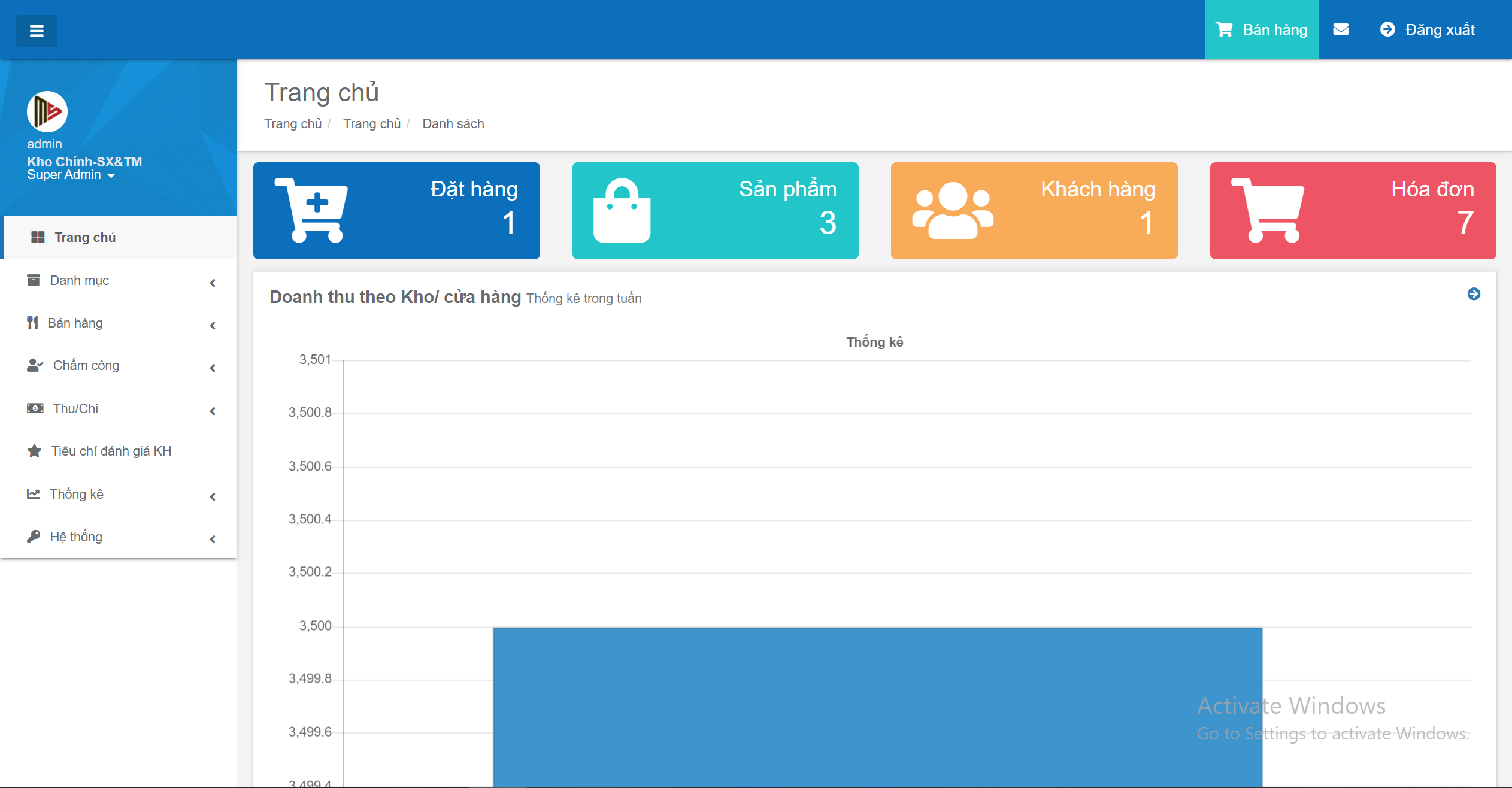1512x788 pixels.
Task: Expand the Danh mục menu chevron
Action: [213, 283]
